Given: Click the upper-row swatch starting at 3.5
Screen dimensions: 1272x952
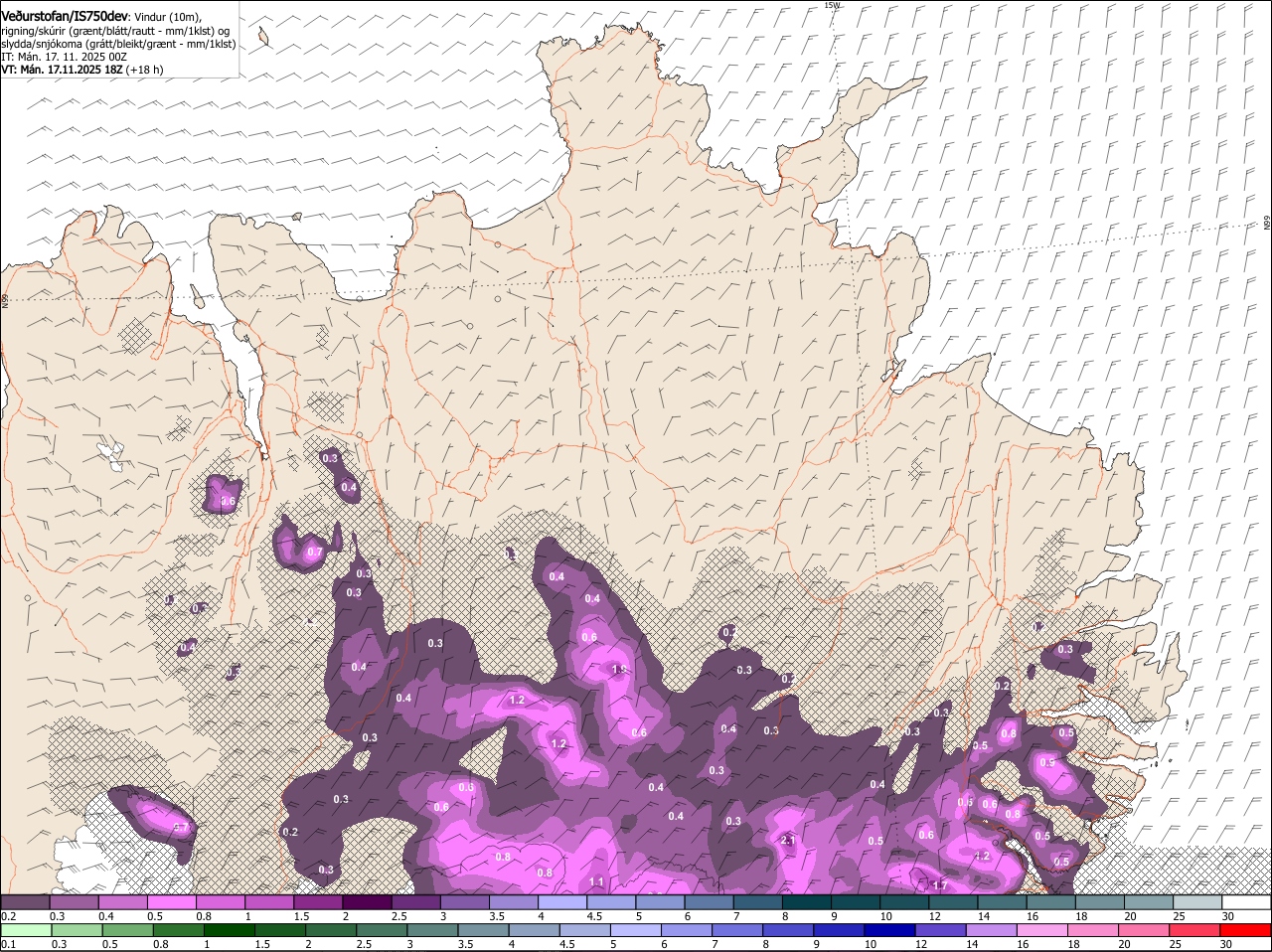Looking at the screenshot, I should [514, 902].
